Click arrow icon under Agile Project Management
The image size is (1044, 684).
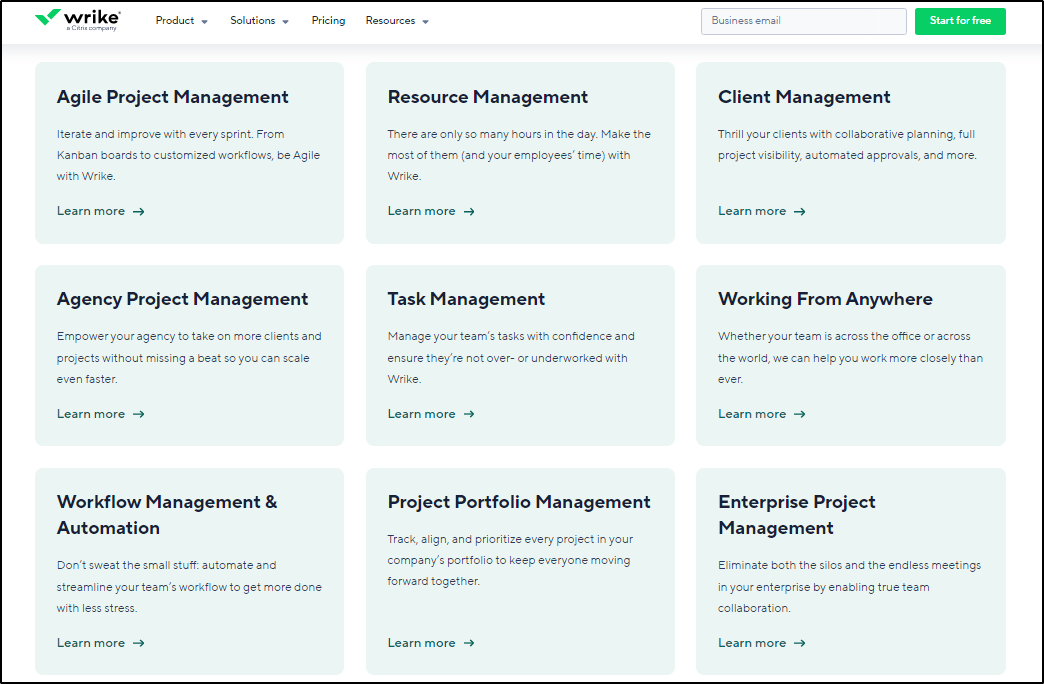click(x=139, y=212)
